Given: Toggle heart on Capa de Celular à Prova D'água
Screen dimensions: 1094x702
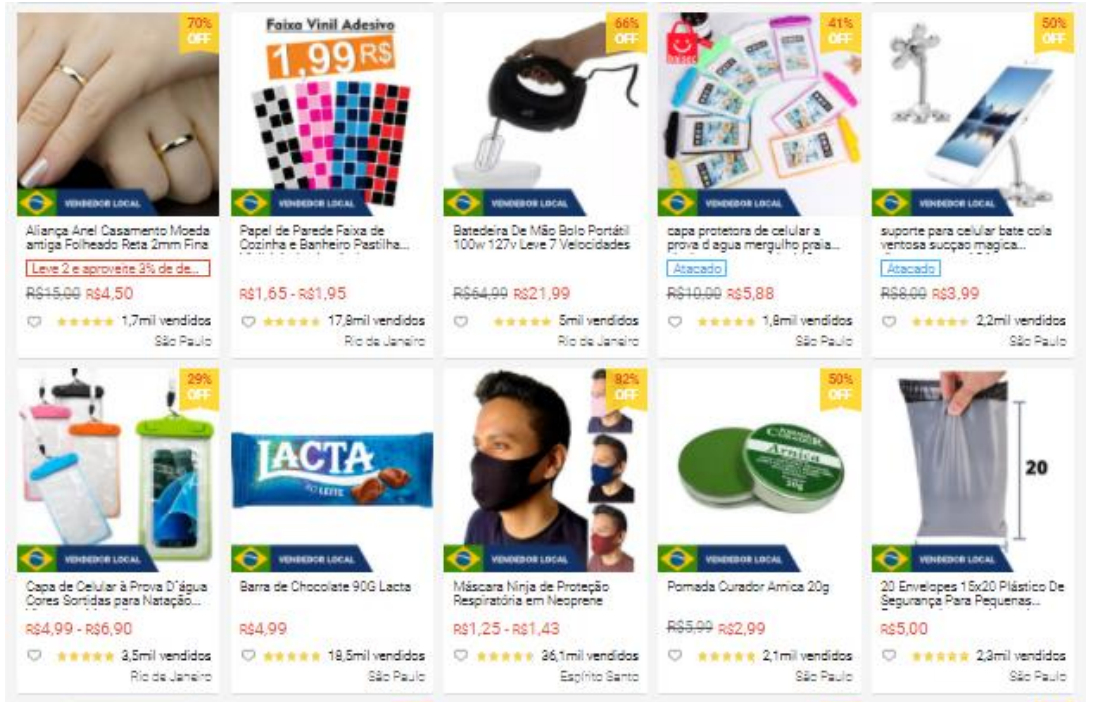Looking at the screenshot, I should click(x=33, y=656).
